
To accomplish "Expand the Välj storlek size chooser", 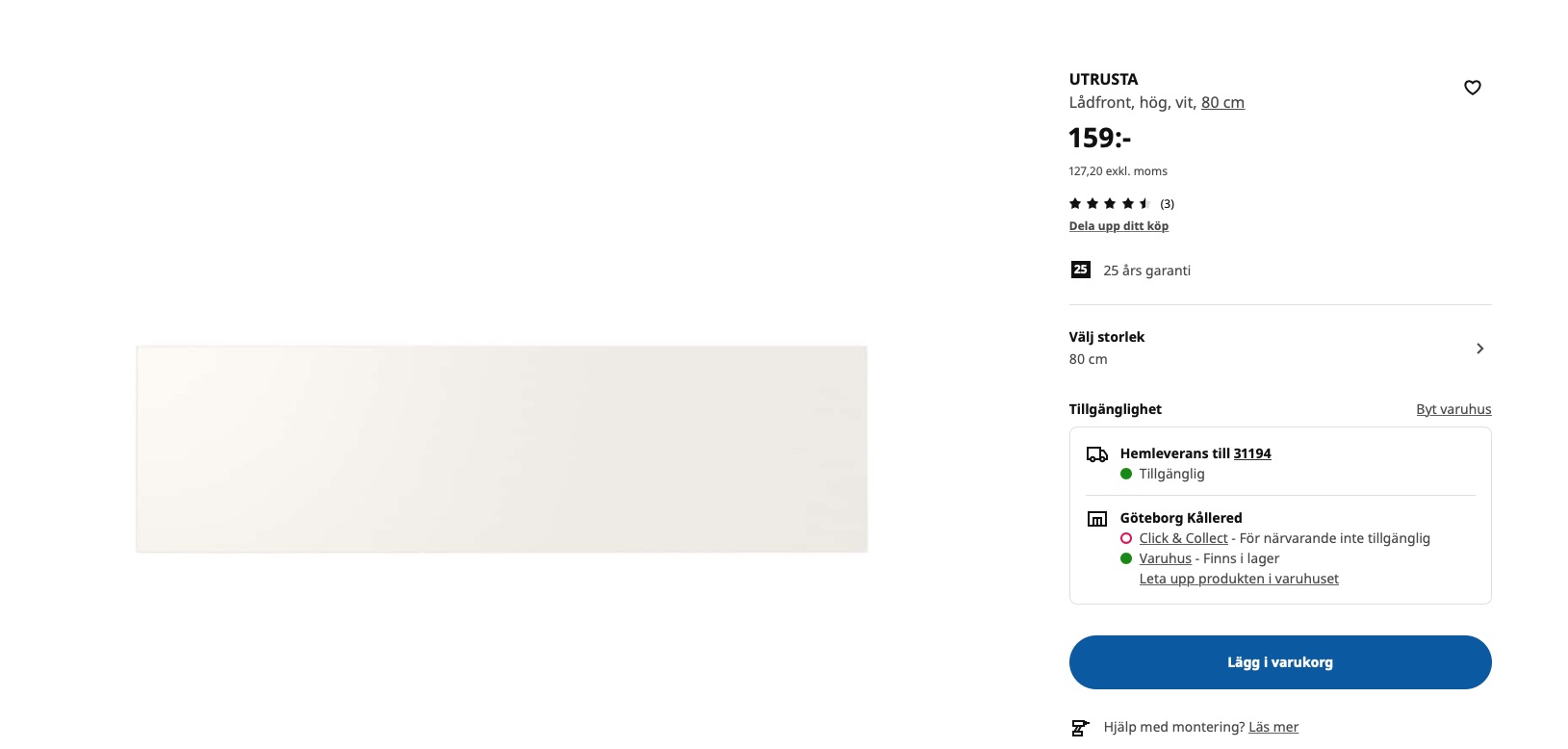I will coord(1478,349).
